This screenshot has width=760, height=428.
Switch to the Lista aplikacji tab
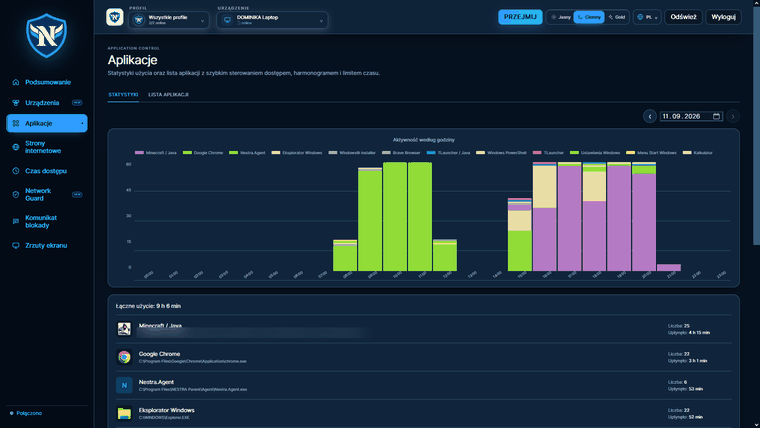tap(168, 95)
